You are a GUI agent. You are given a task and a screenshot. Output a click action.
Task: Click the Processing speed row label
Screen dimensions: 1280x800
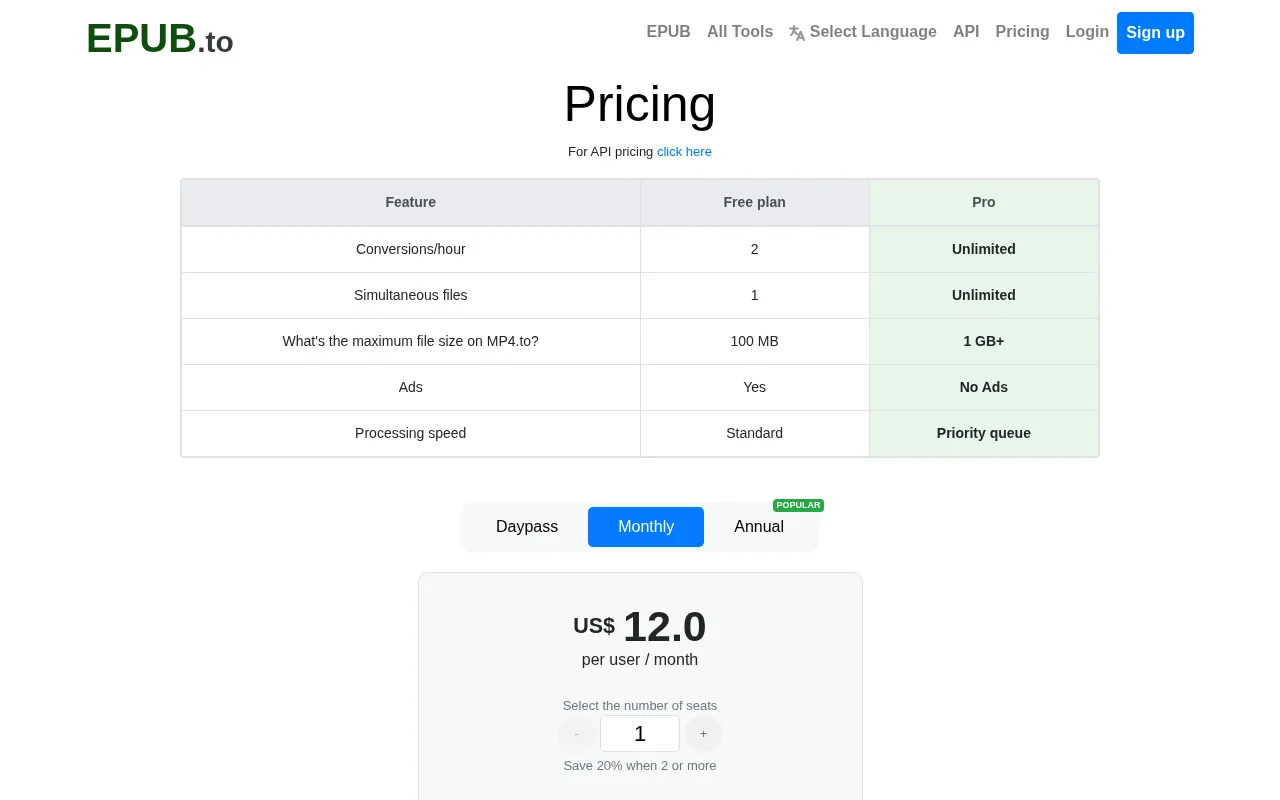pyautogui.click(x=411, y=433)
